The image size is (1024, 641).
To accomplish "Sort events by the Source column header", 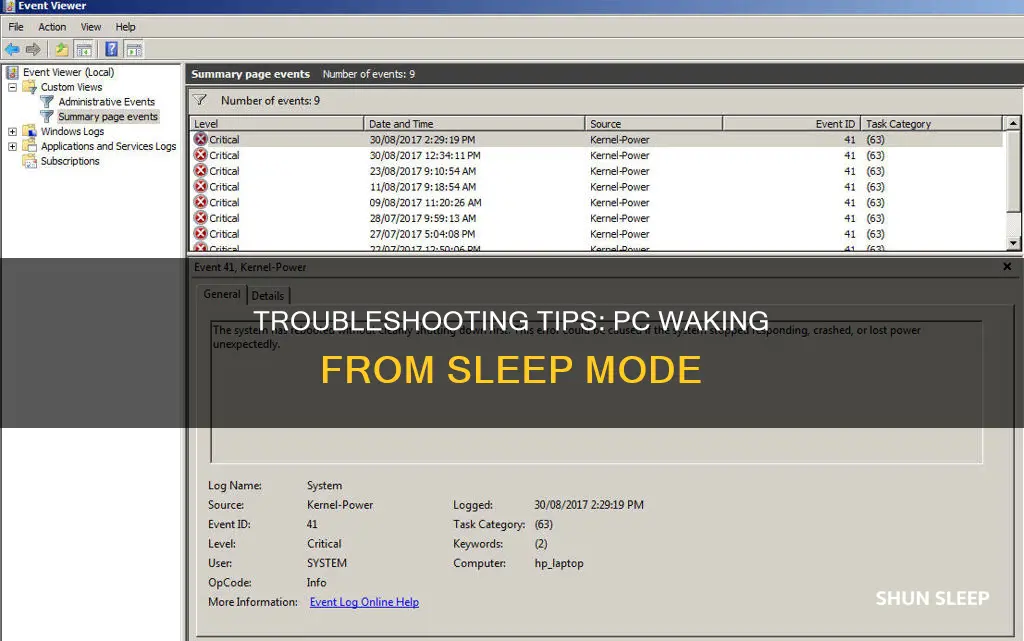I will (653, 123).
